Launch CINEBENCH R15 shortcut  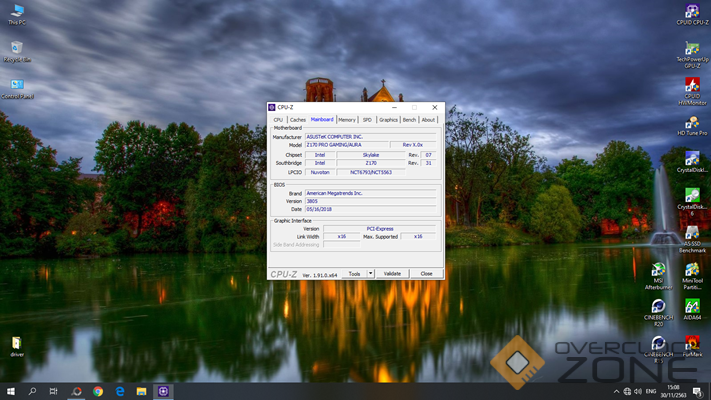click(x=658, y=349)
